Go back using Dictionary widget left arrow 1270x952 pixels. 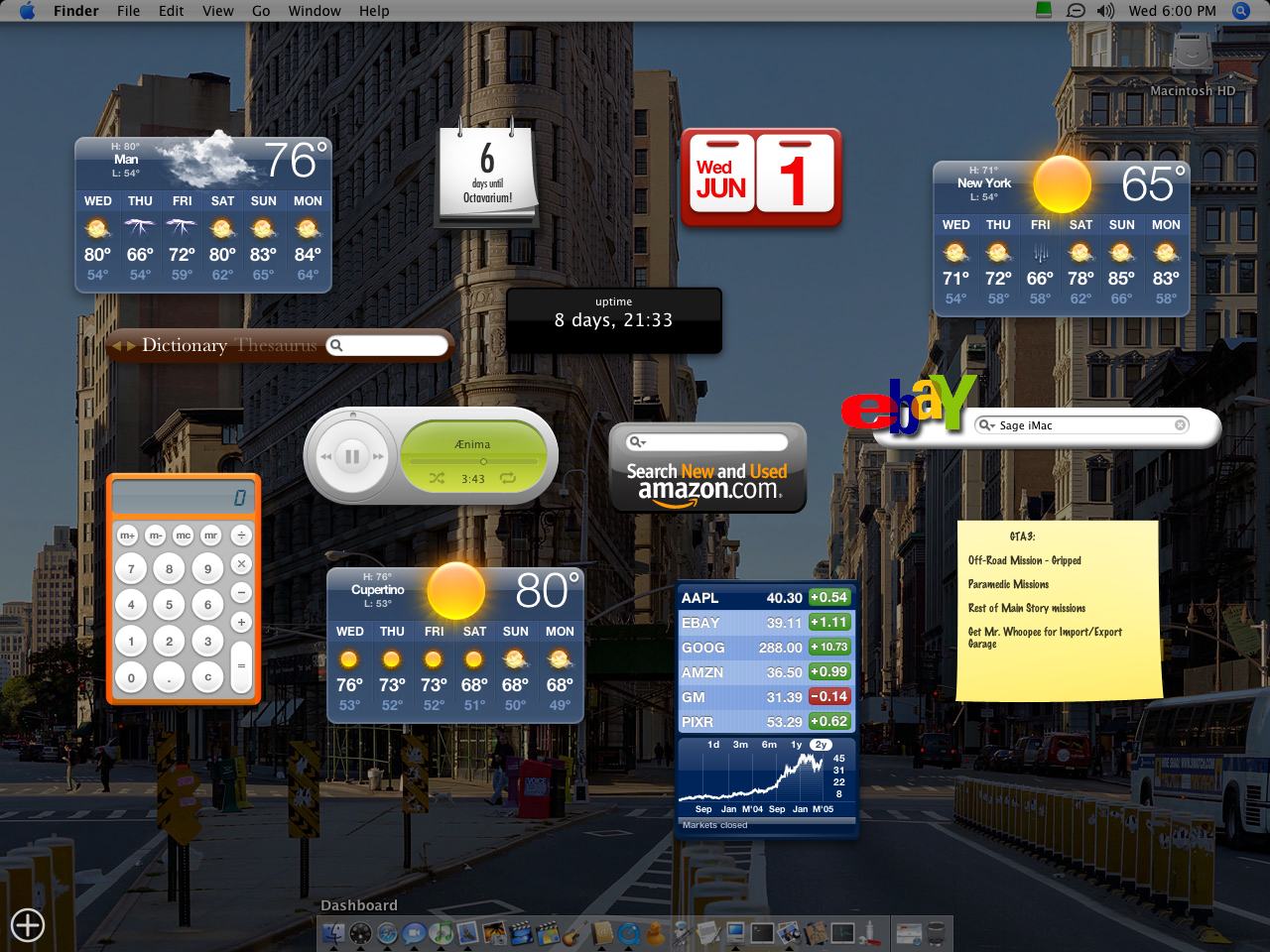[x=116, y=345]
